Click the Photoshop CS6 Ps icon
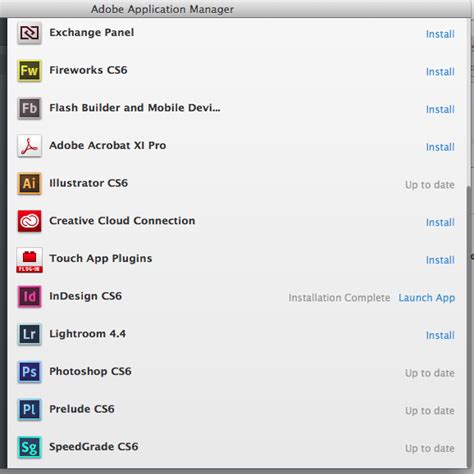Screen dimensions: 474x474 (29, 372)
